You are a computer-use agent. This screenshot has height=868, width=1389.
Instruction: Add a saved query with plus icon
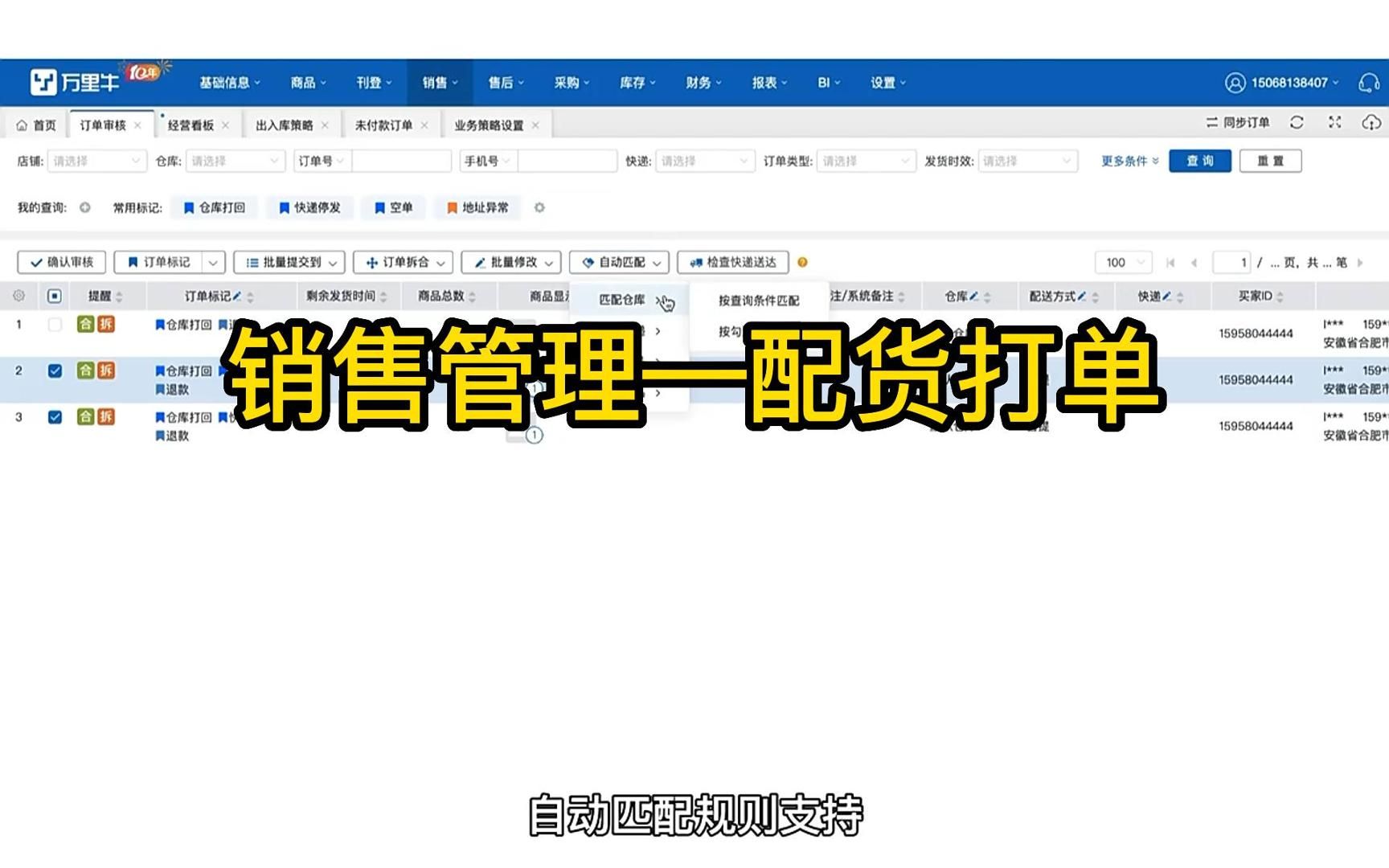point(84,207)
